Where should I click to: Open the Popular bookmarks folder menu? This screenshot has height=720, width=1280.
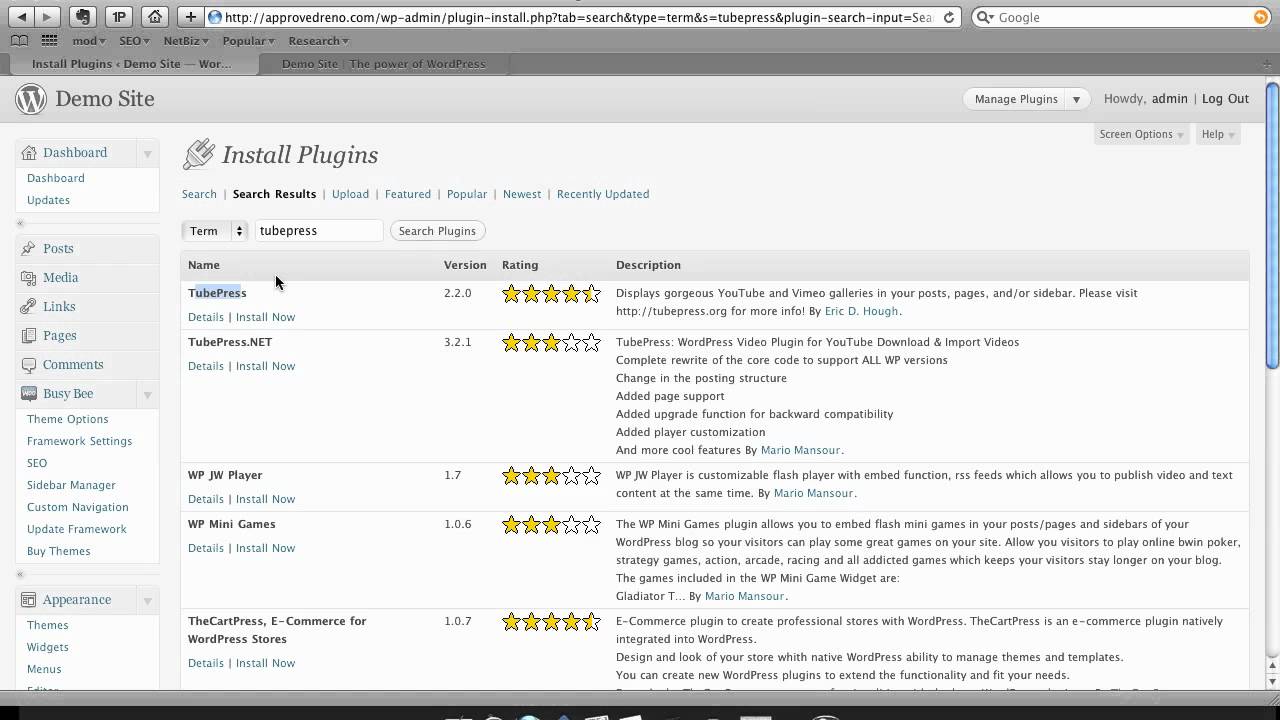coord(248,41)
